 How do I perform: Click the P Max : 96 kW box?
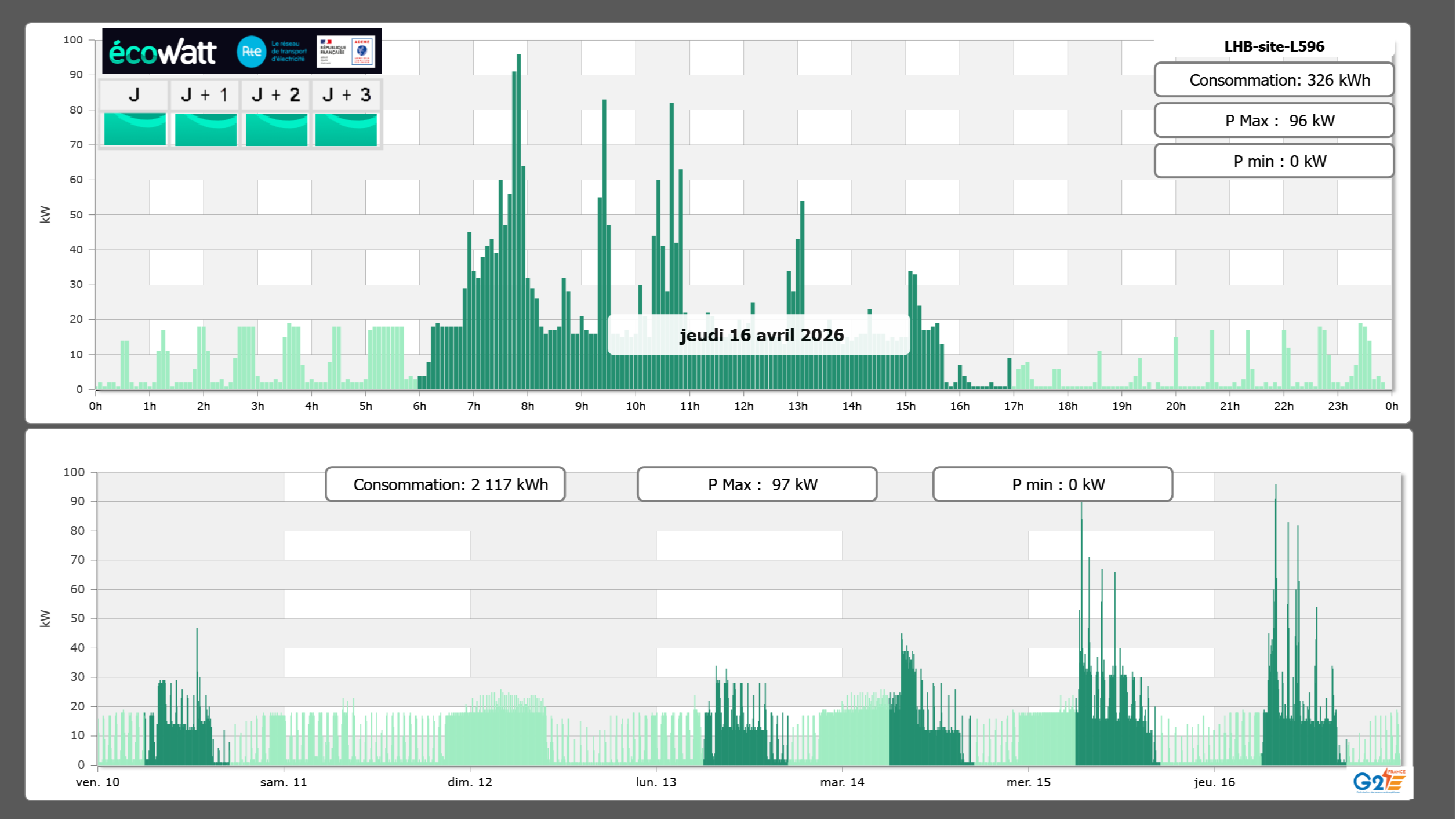coord(1274,121)
